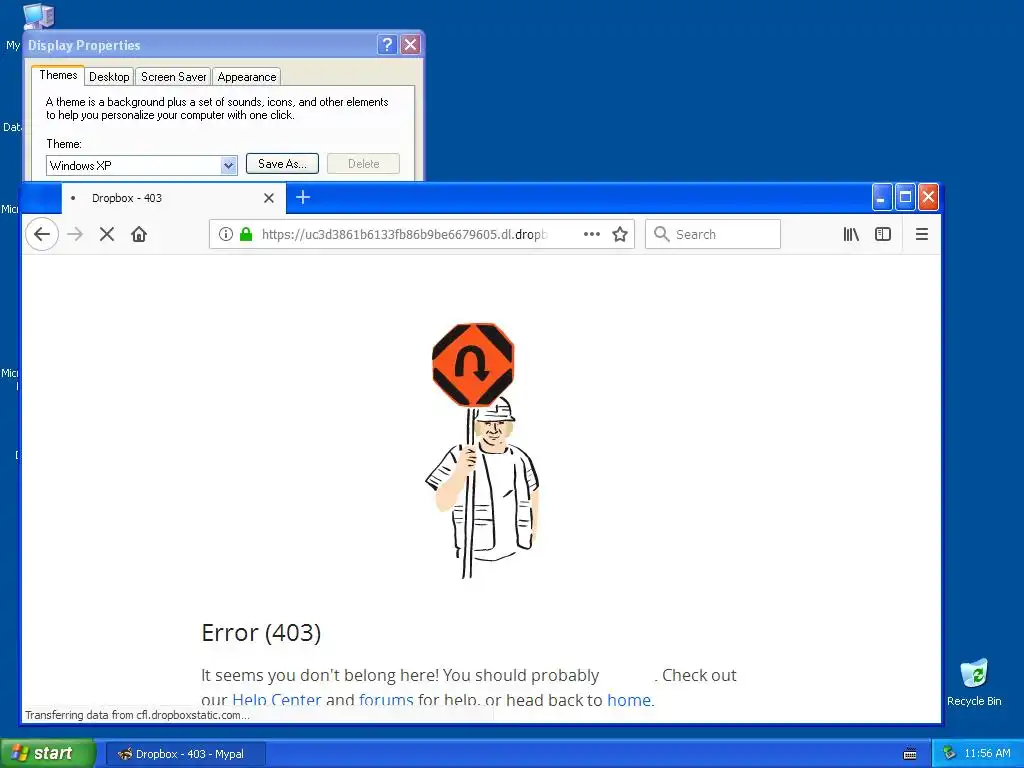Toggle the sidebars icon

[883, 234]
